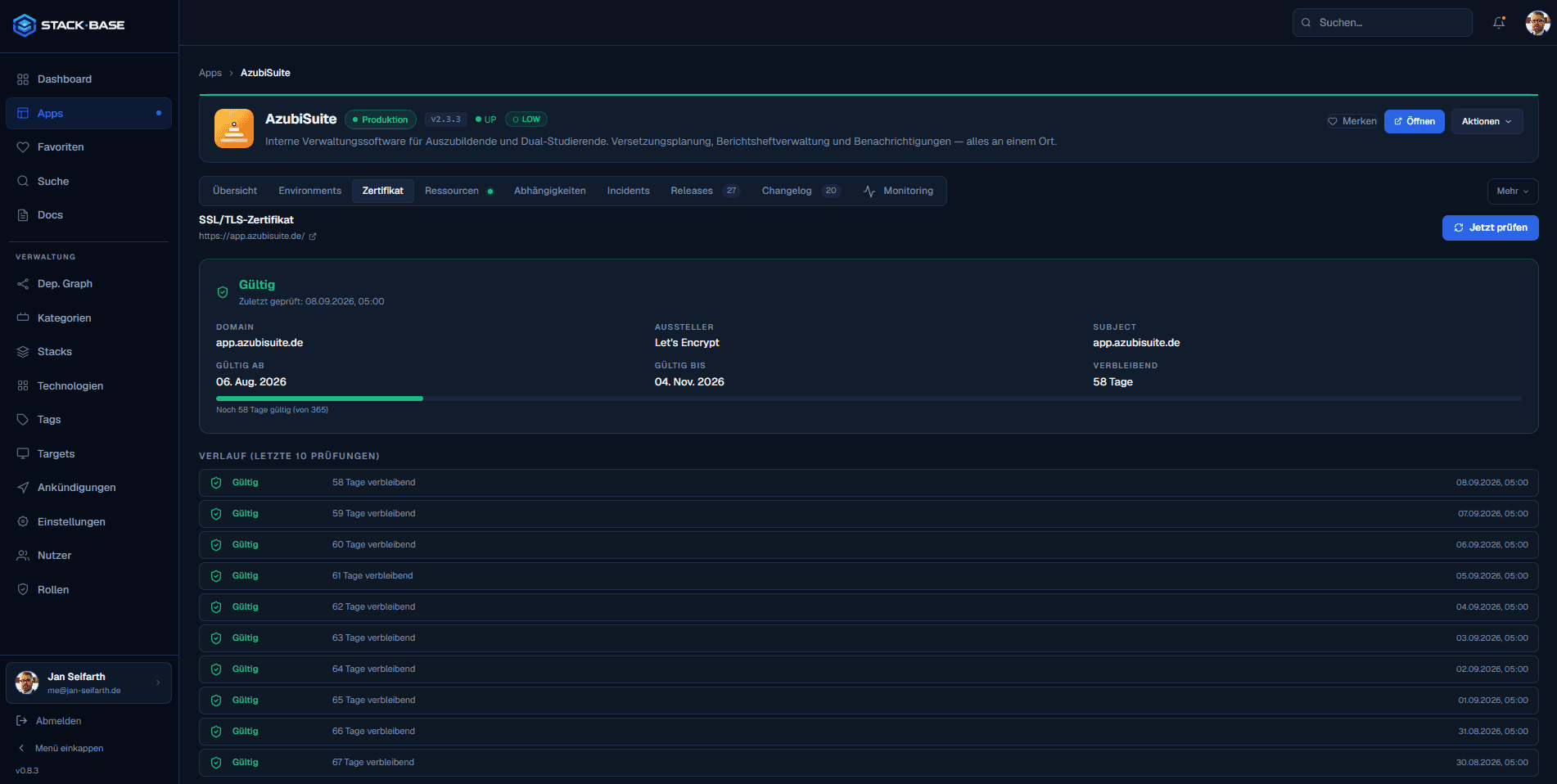Click the certificate validity progress bar
1557x784 pixels.
click(869, 399)
